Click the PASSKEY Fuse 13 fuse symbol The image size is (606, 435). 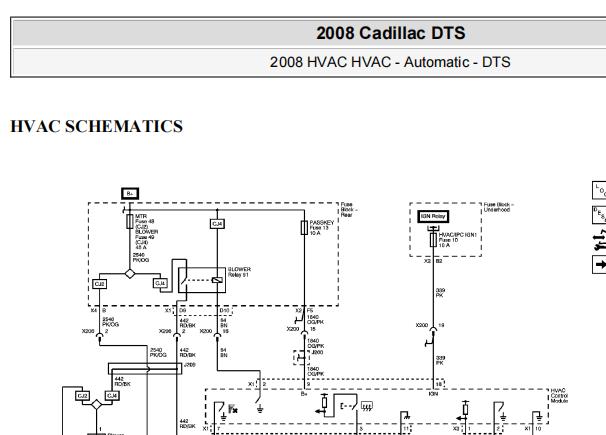click(304, 228)
